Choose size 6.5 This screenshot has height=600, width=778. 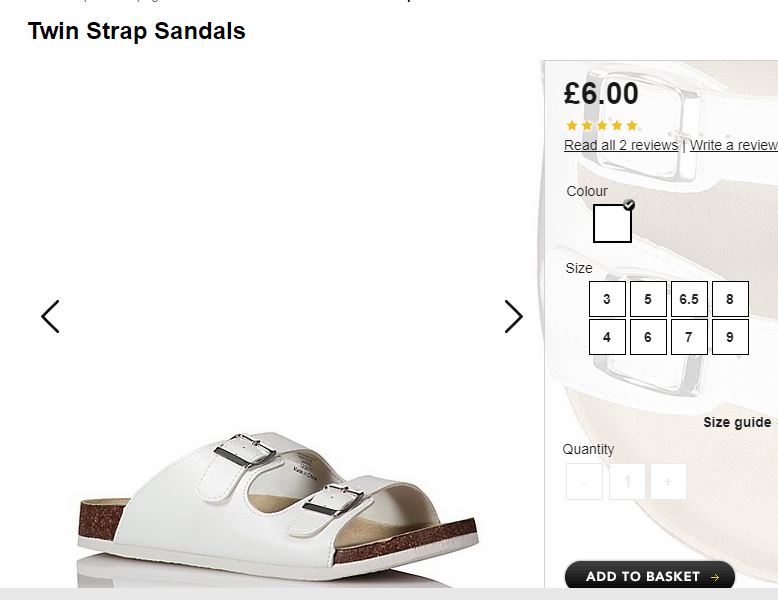tap(689, 299)
